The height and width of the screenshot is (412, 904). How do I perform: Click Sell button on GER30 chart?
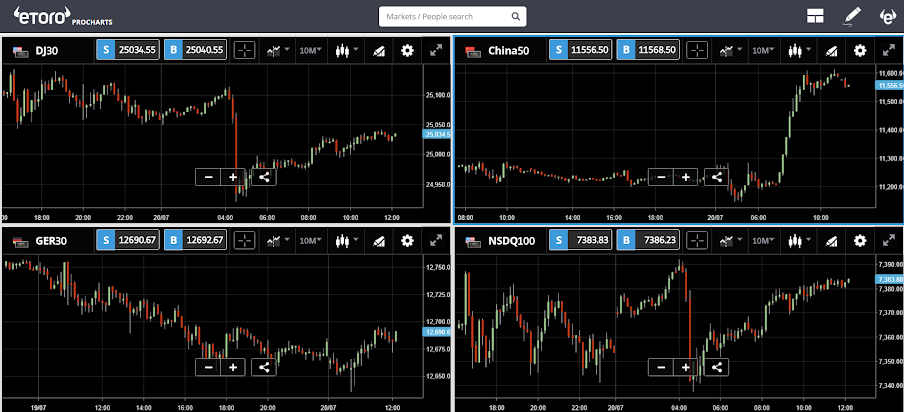pyautogui.click(x=127, y=240)
